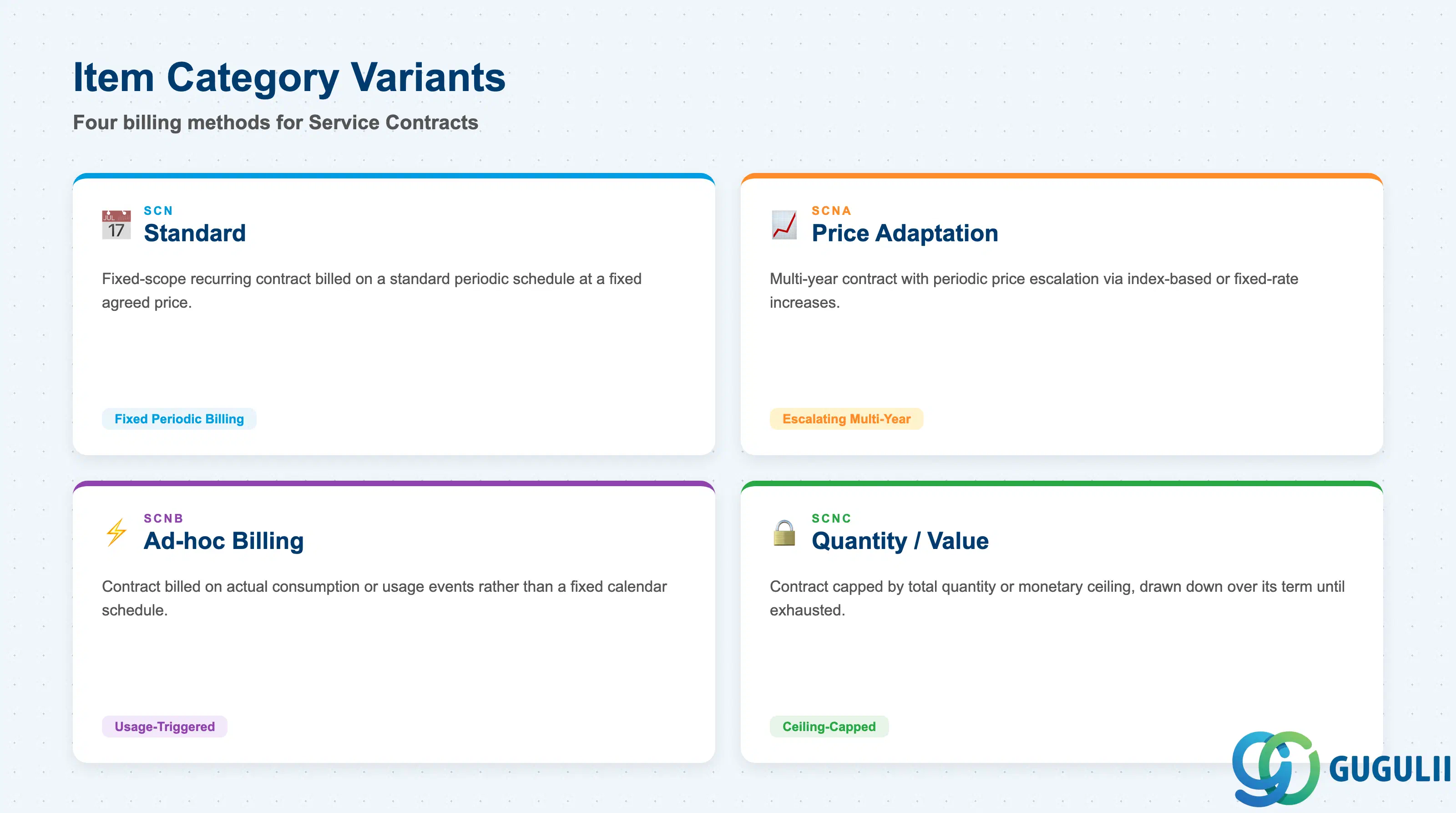Select the Ceiling-Capped tag
Screen dimensions: 1456x813
click(829, 727)
